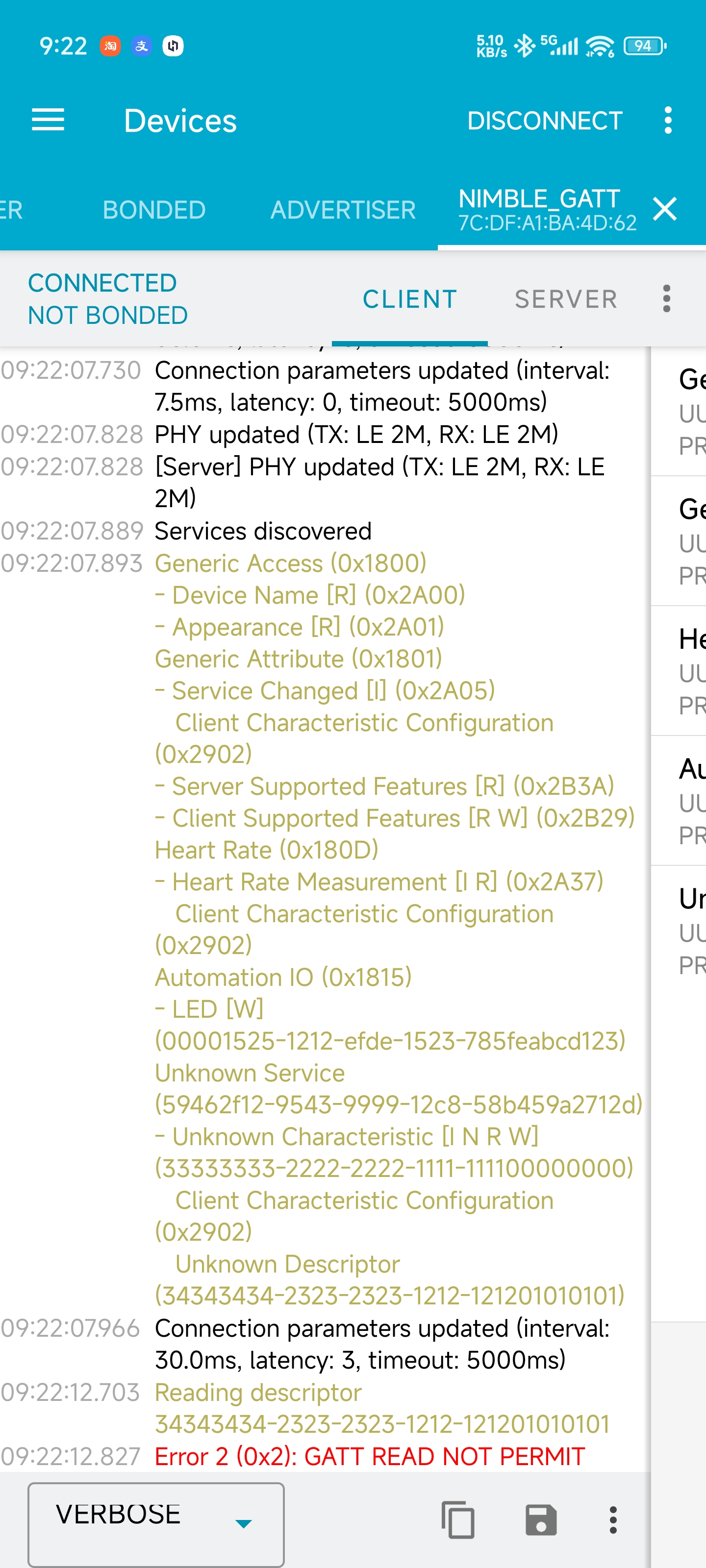The image size is (706, 1568).
Task: Open the hamburger navigation menu
Action: 48,120
